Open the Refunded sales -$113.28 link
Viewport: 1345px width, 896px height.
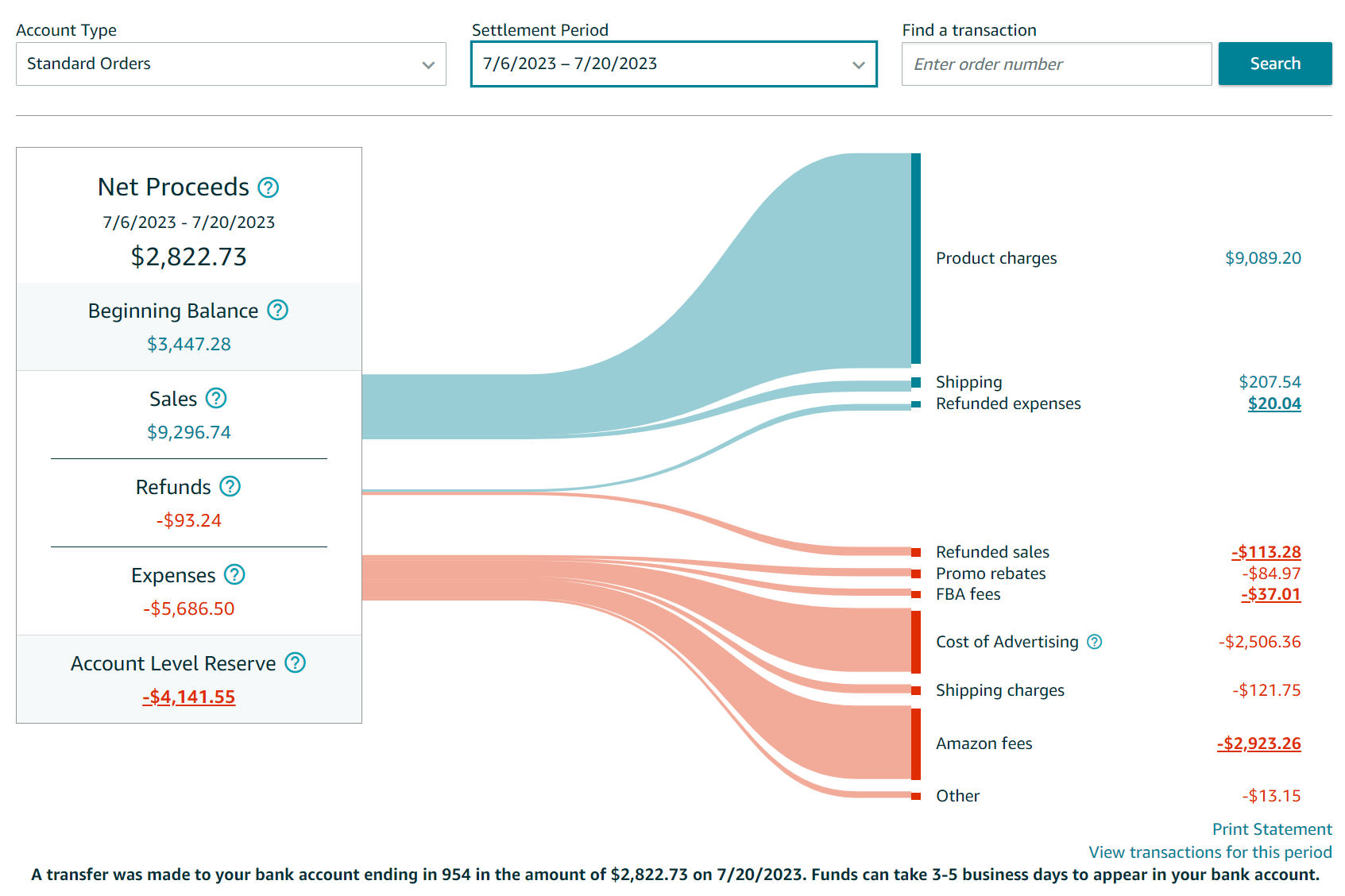click(1266, 552)
